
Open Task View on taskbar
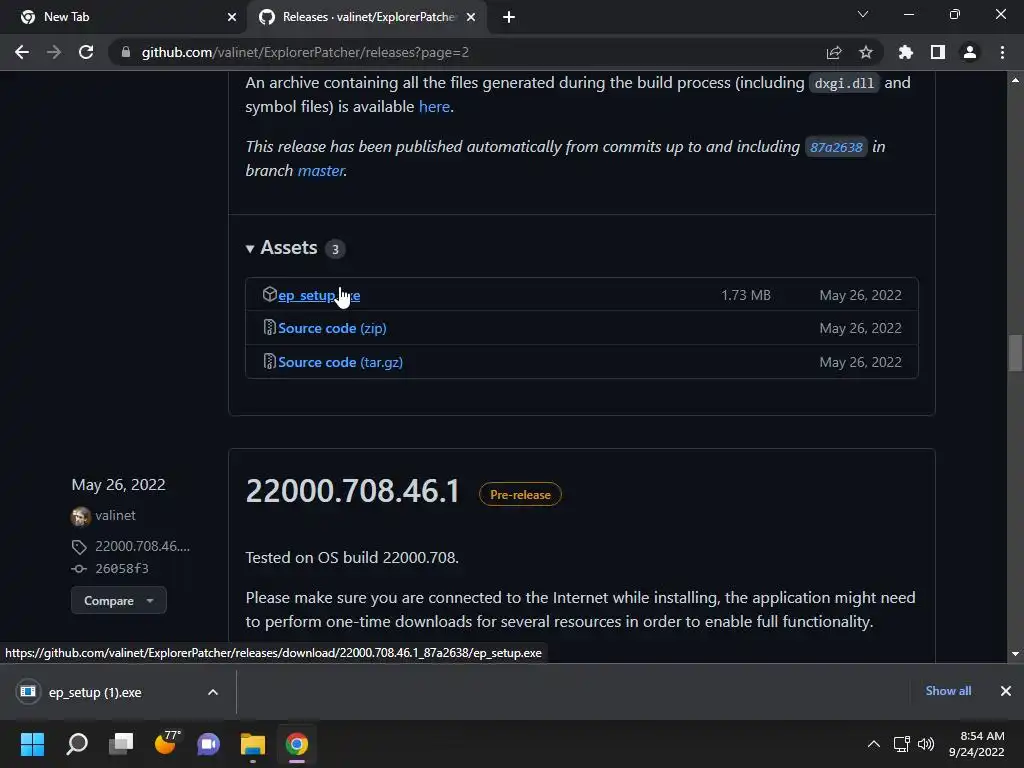(x=121, y=744)
